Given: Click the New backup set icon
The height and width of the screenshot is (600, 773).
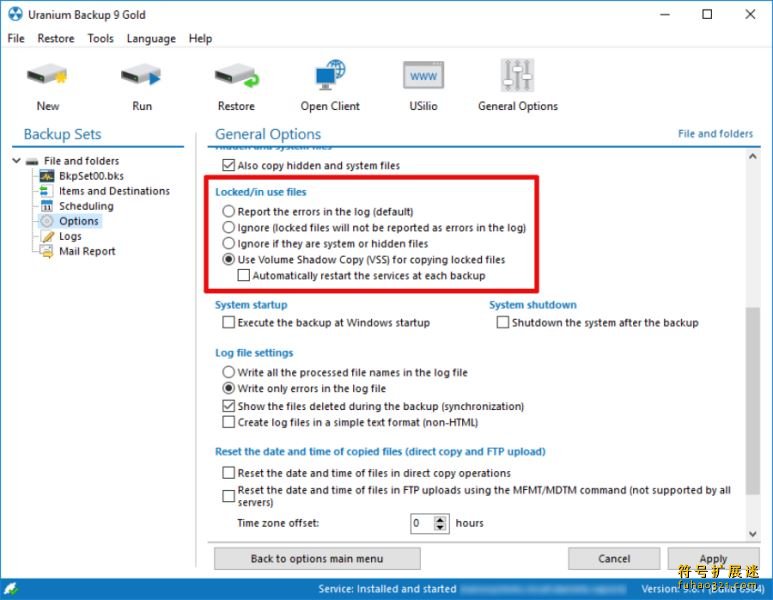Looking at the screenshot, I should (47, 76).
